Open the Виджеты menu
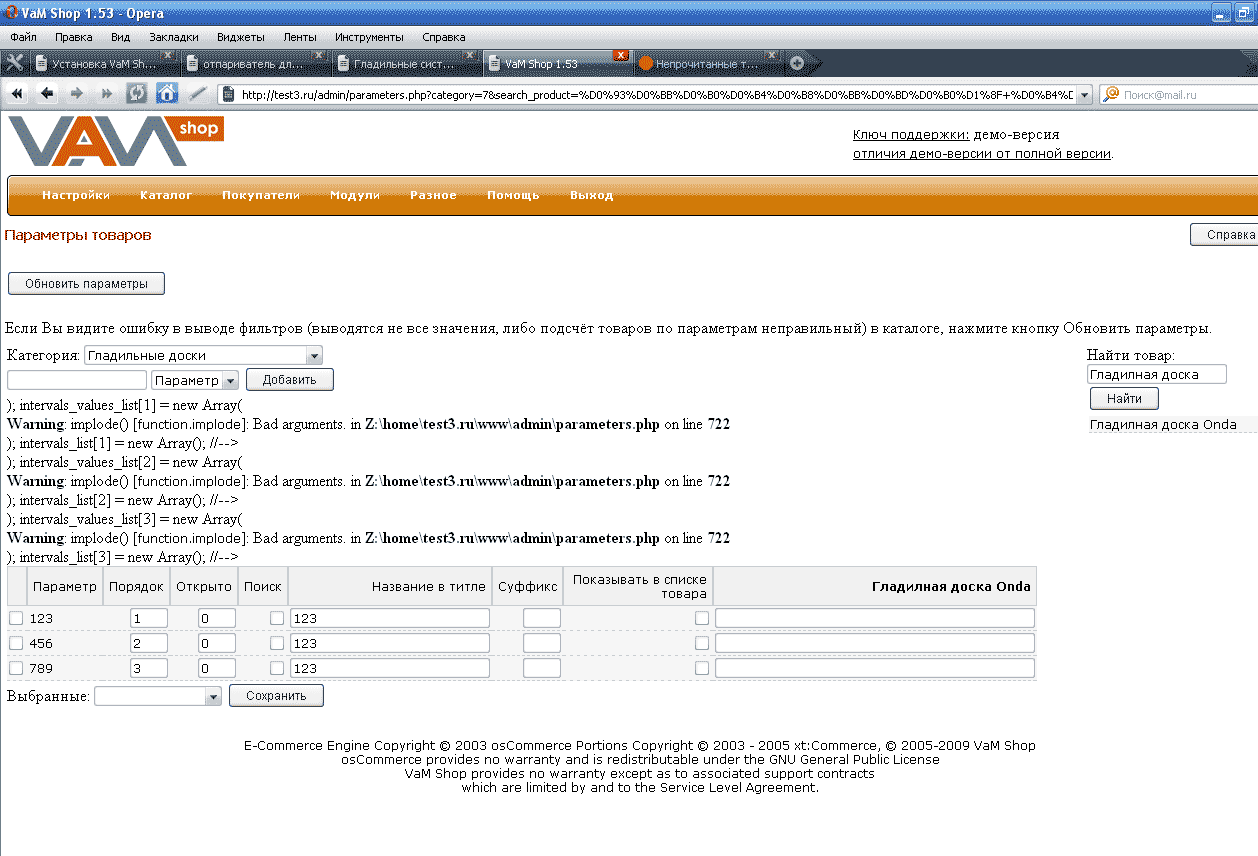This screenshot has height=856, width=1258. pyautogui.click(x=241, y=37)
